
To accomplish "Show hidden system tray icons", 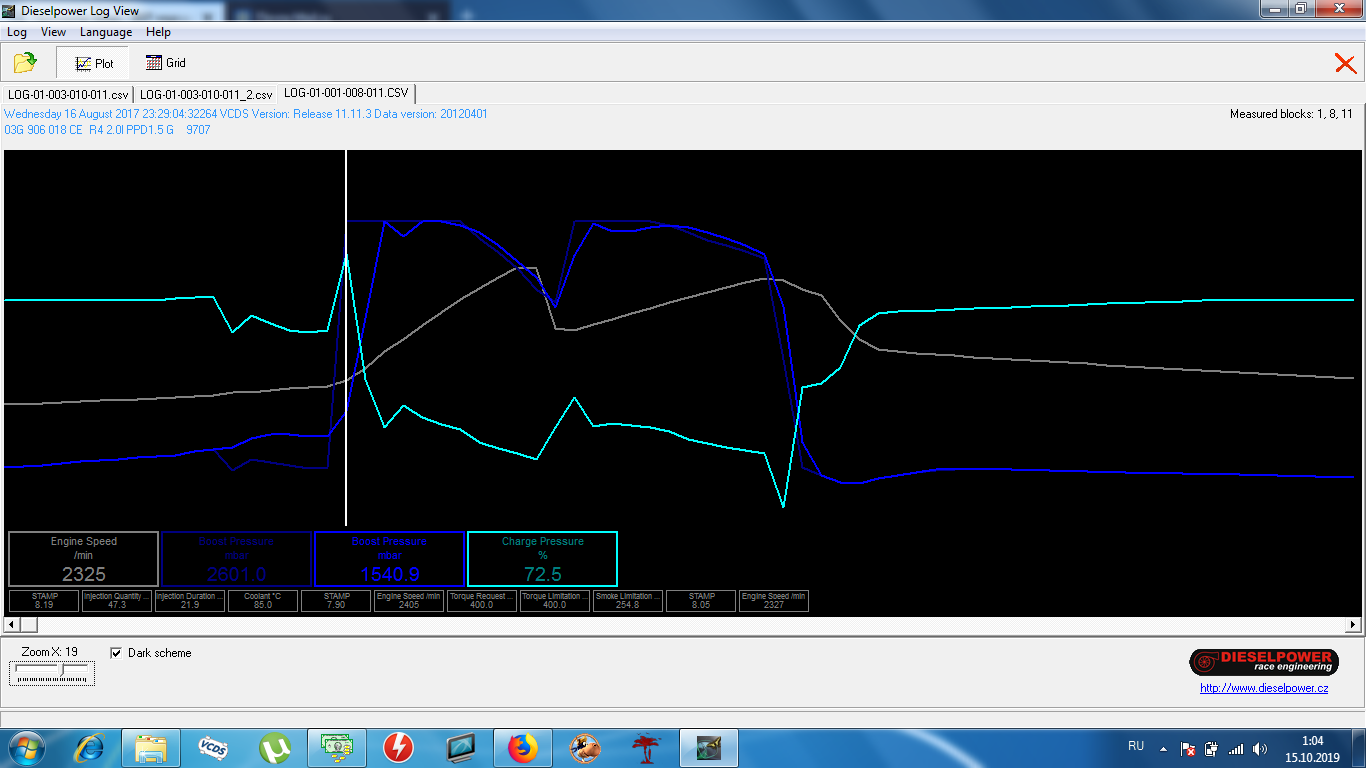I will coord(1163,748).
